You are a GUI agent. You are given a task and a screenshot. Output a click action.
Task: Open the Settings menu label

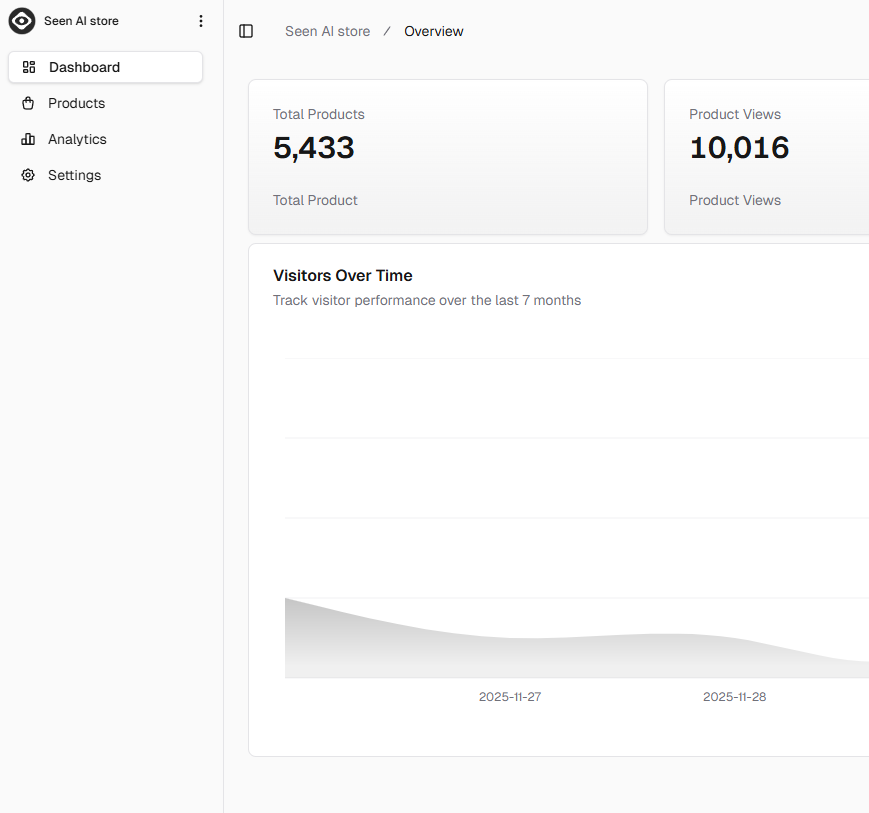[x=74, y=175]
